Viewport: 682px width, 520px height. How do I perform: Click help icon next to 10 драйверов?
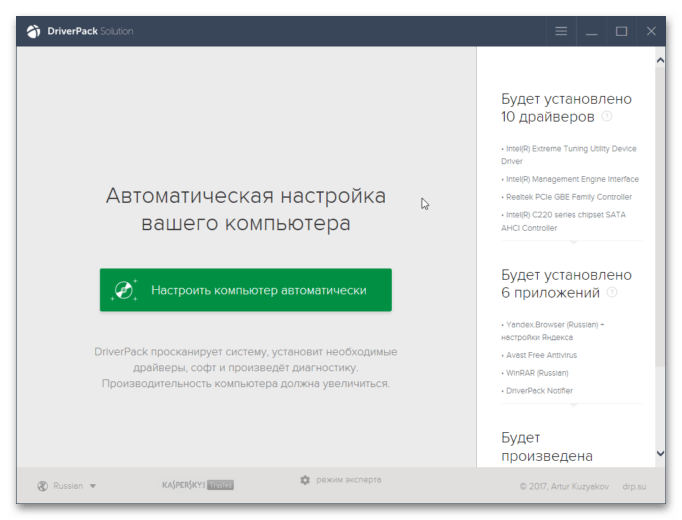pos(607,116)
